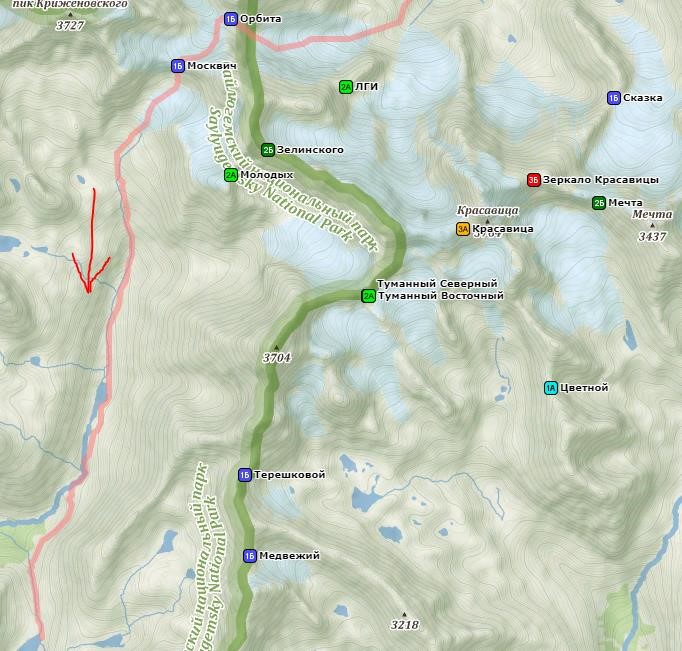The height and width of the screenshot is (651, 682).
Task: Select the Мечта 3437 peak label
Action: (x=652, y=225)
